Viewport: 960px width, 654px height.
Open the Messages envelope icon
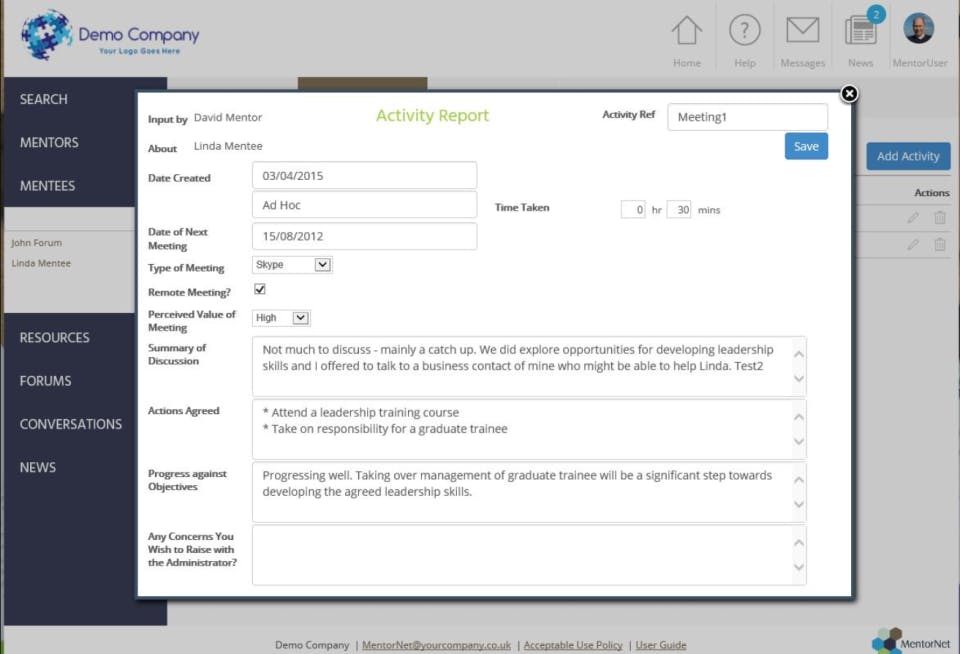[803, 30]
